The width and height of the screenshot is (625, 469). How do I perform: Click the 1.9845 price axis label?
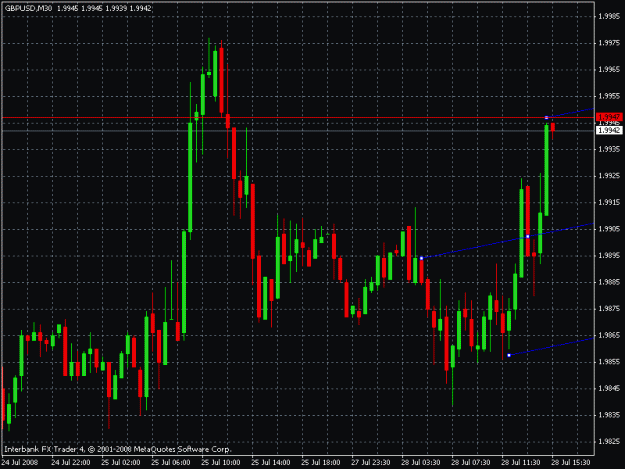click(x=609, y=388)
